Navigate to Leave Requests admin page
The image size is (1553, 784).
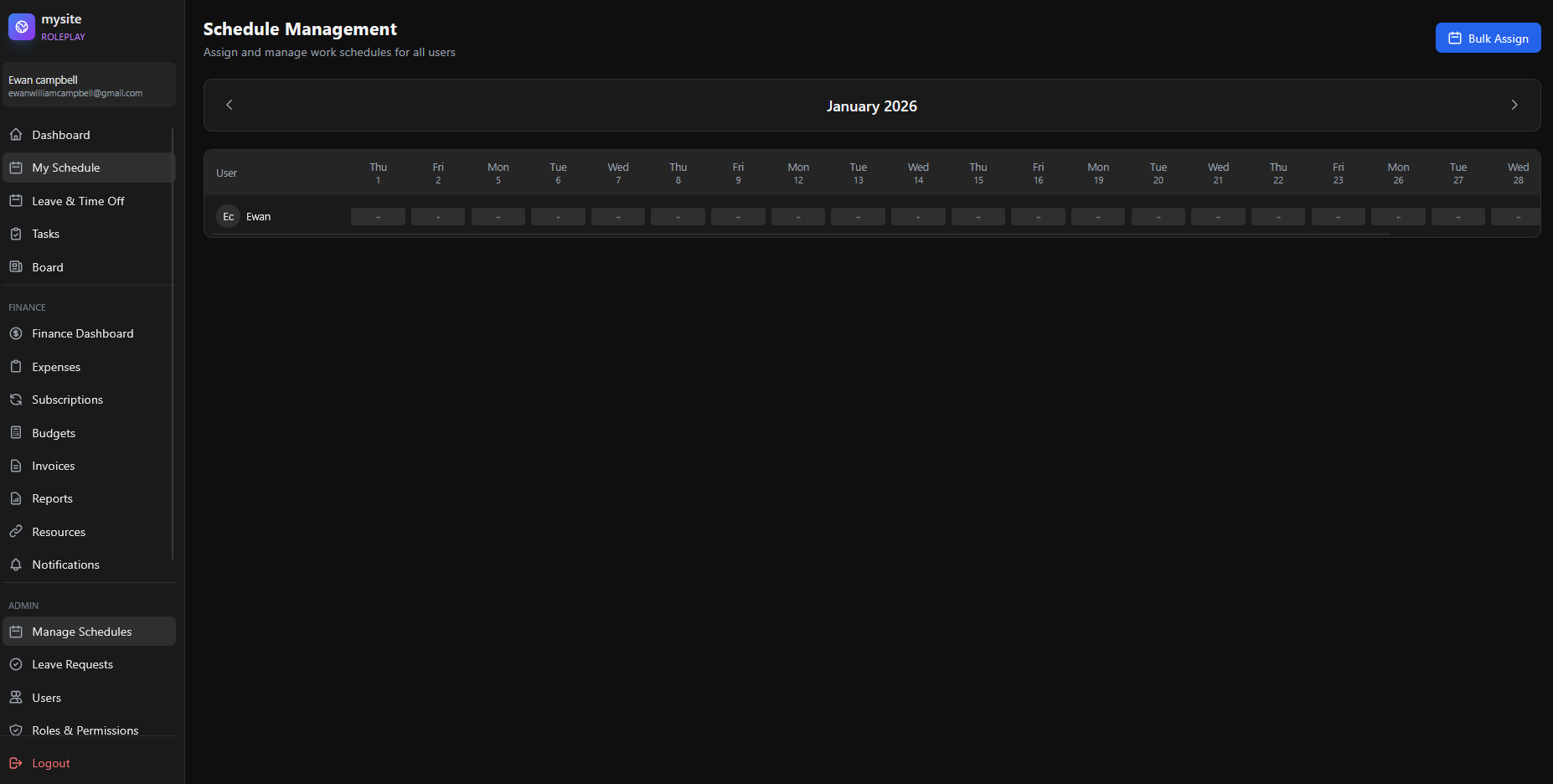pos(72,664)
